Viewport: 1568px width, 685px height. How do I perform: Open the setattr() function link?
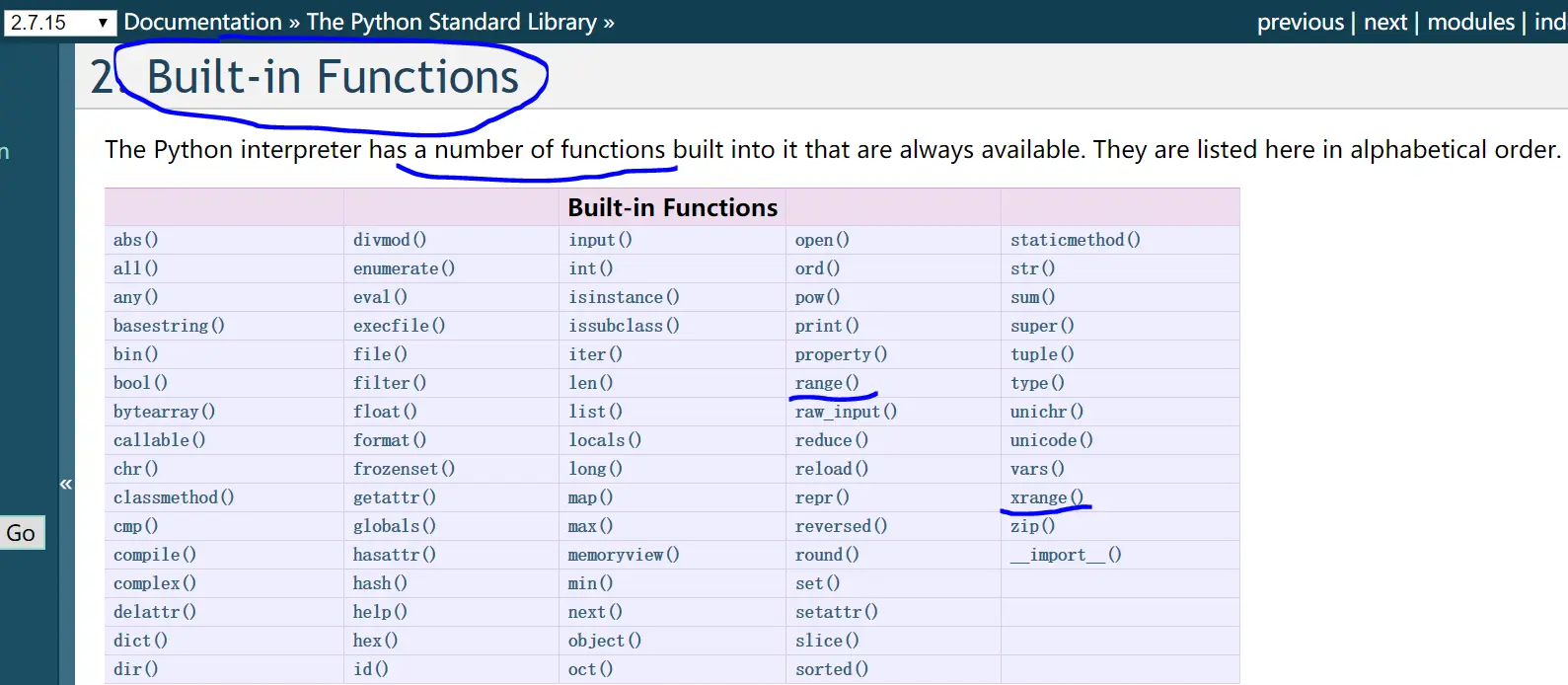click(x=837, y=612)
